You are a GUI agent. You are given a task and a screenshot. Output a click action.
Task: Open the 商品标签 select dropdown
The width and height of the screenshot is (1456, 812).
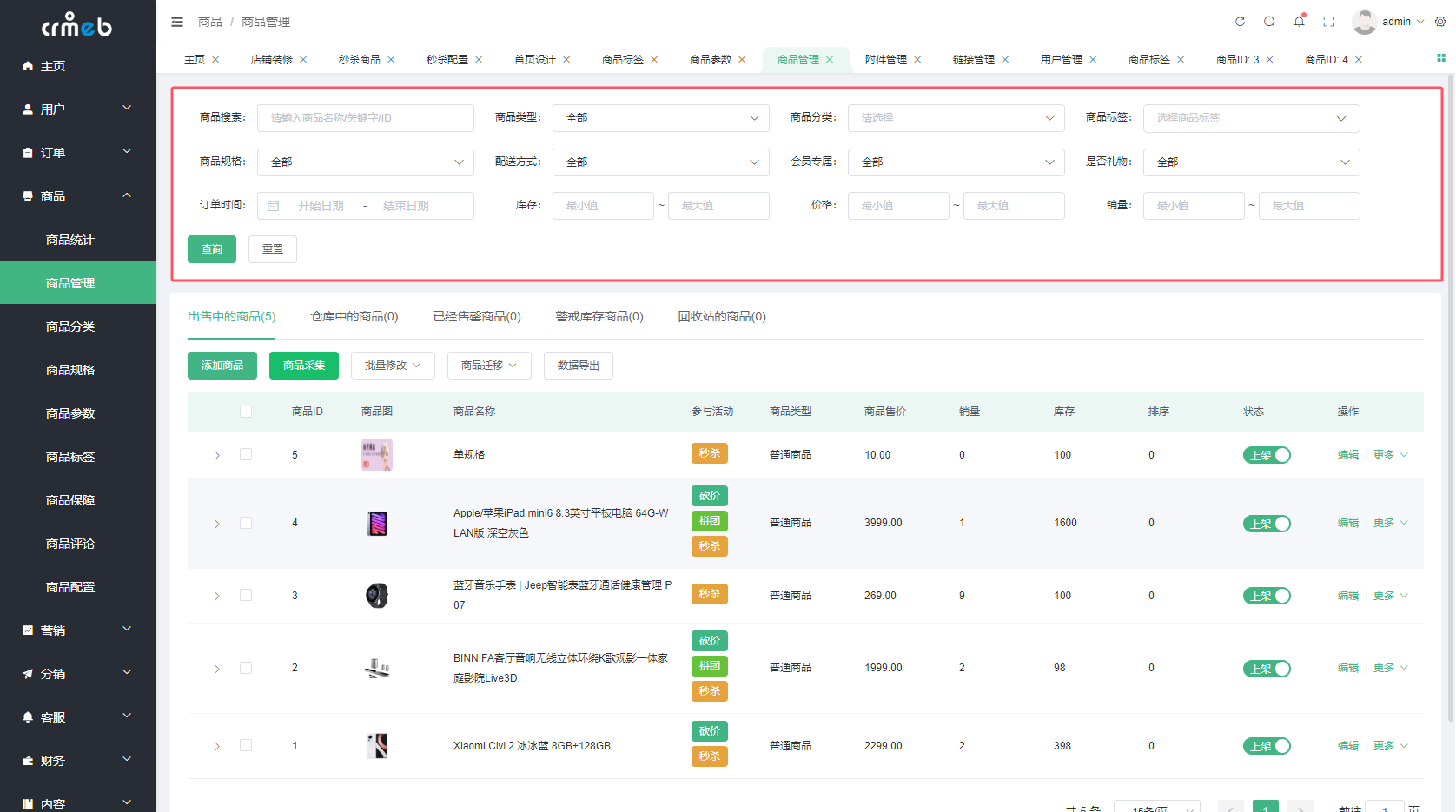click(x=1251, y=118)
